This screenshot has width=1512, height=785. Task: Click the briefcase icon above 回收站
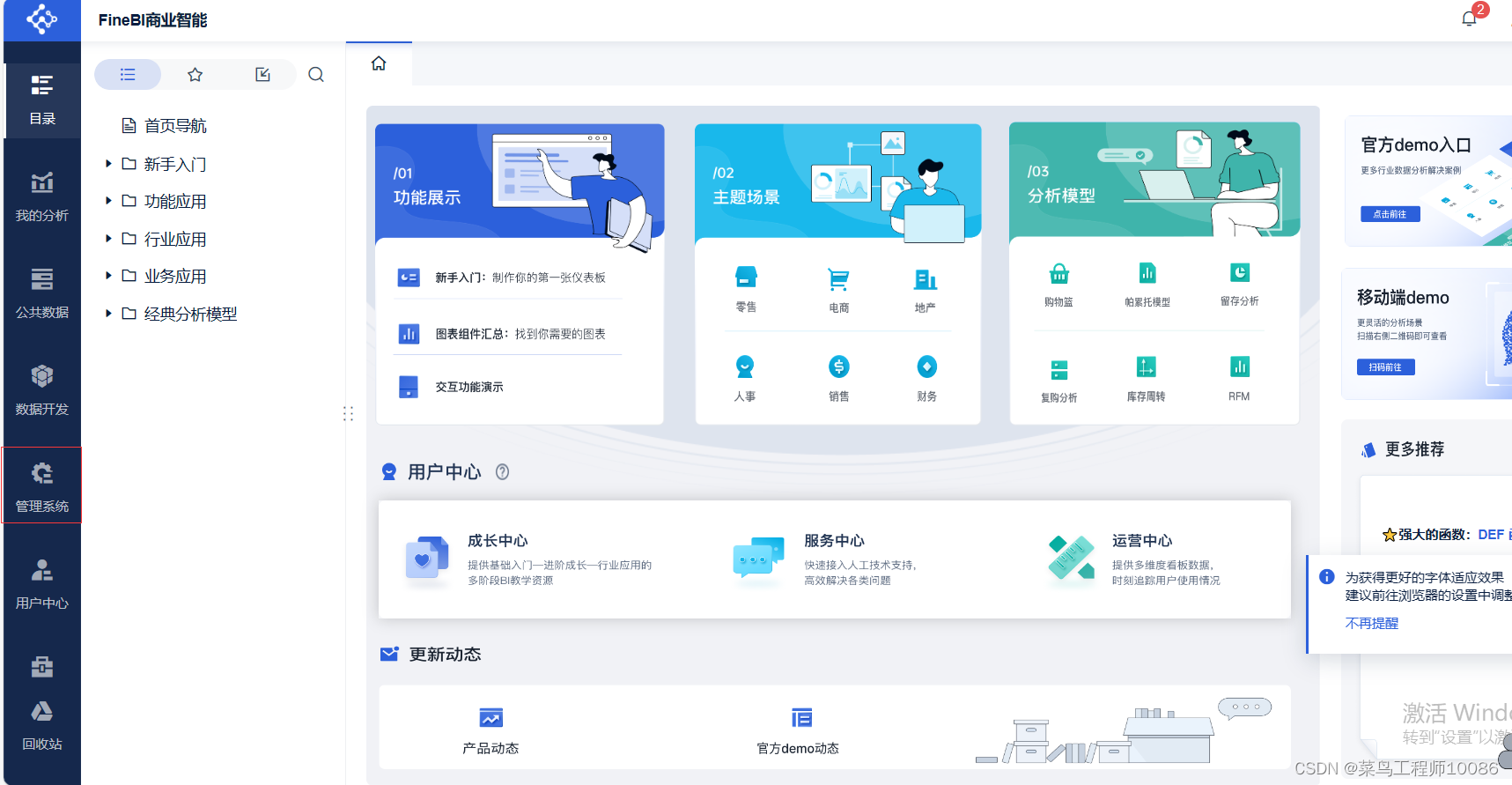point(42,666)
